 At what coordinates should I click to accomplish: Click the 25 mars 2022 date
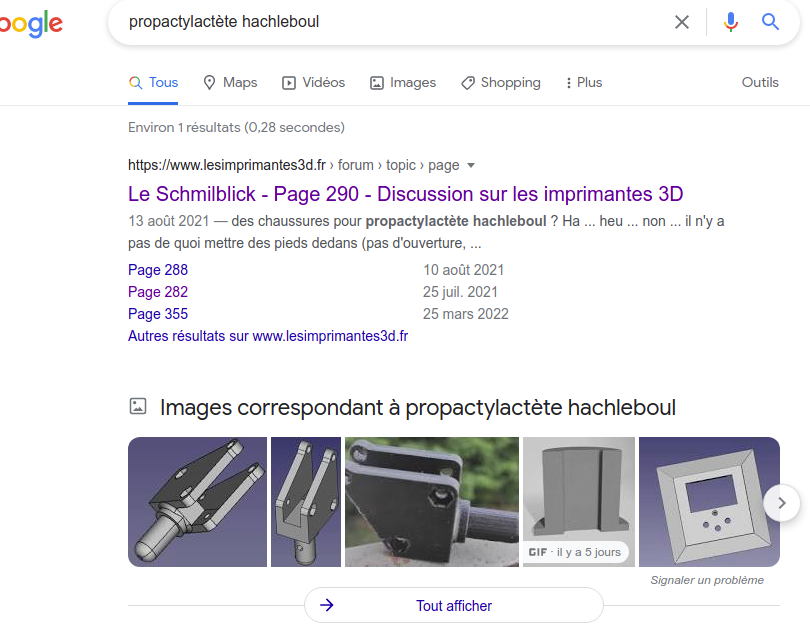[x=466, y=314]
